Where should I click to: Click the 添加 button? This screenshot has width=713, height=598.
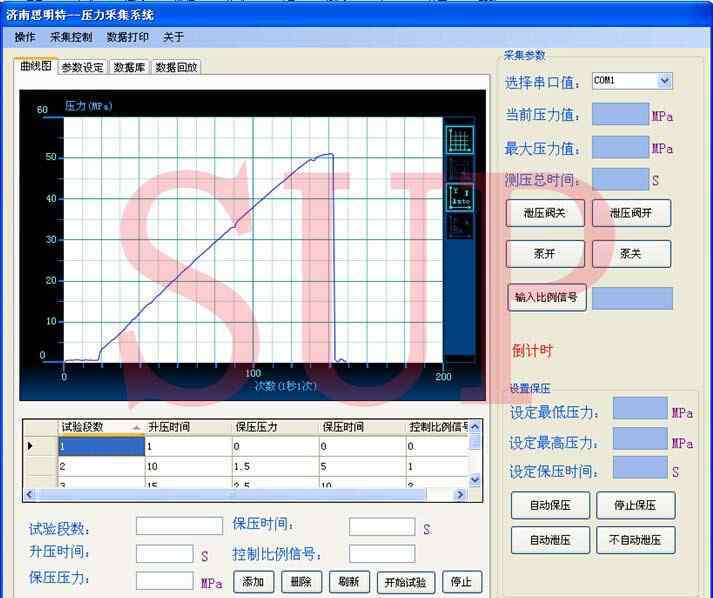253,582
